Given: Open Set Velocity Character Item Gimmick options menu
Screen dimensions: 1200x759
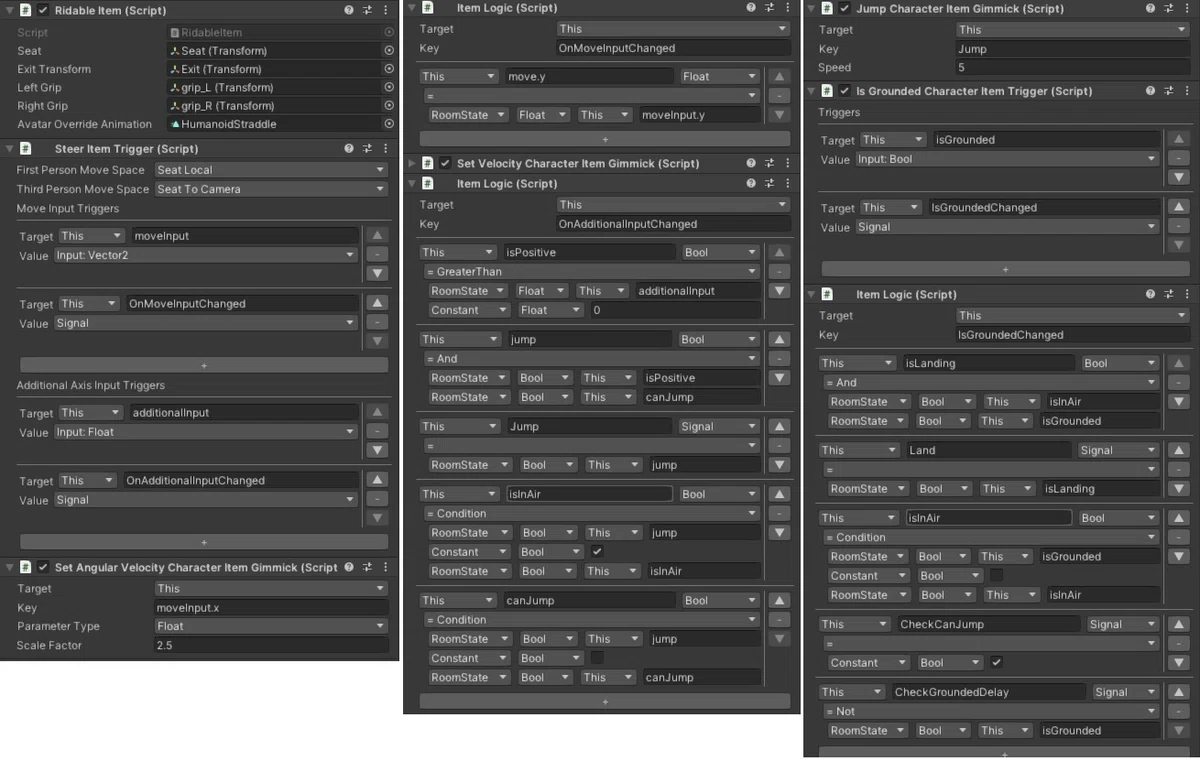Looking at the screenshot, I should (789, 163).
